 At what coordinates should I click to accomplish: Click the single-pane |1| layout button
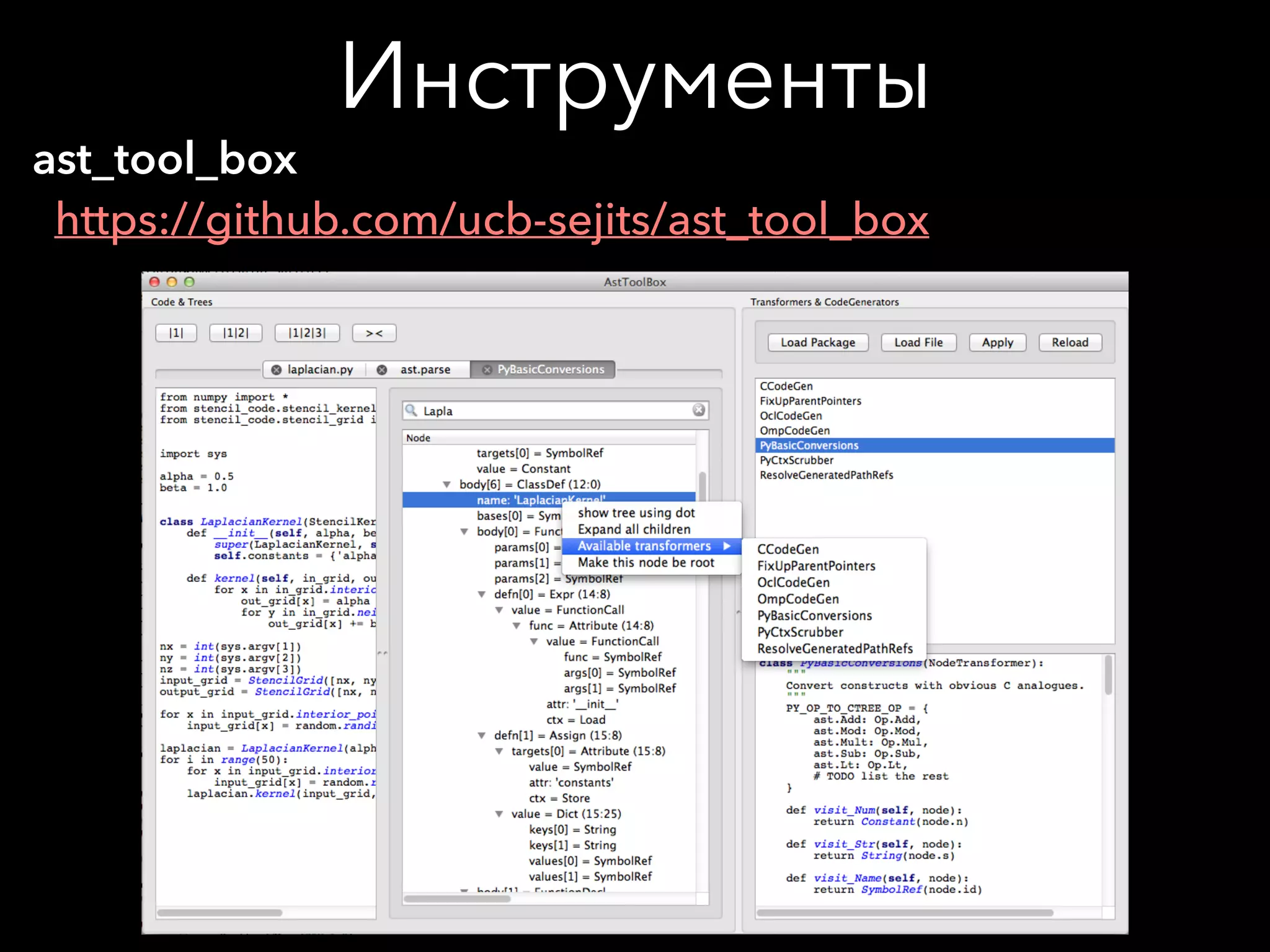[x=176, y=333]
